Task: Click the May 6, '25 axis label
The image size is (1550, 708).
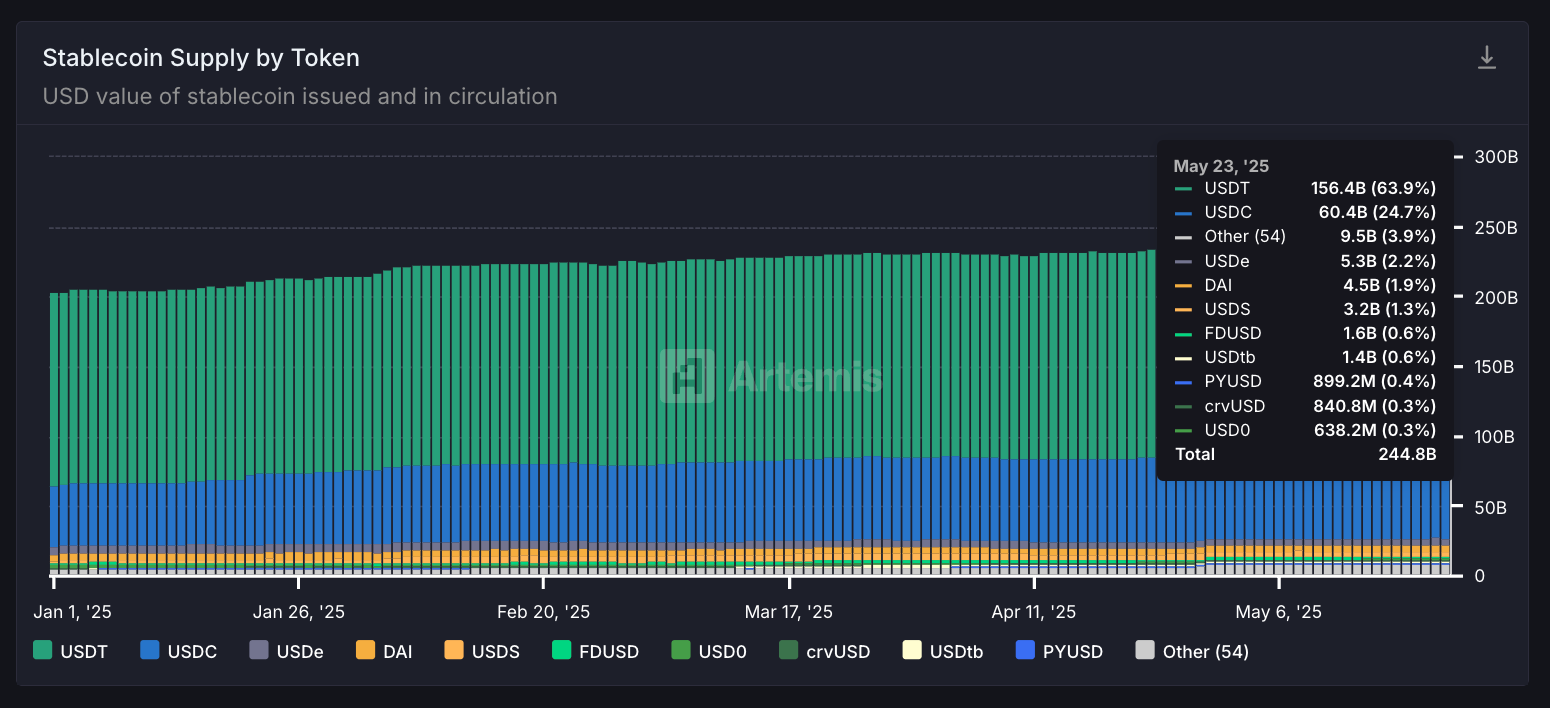Action: tap(1279, 612)
